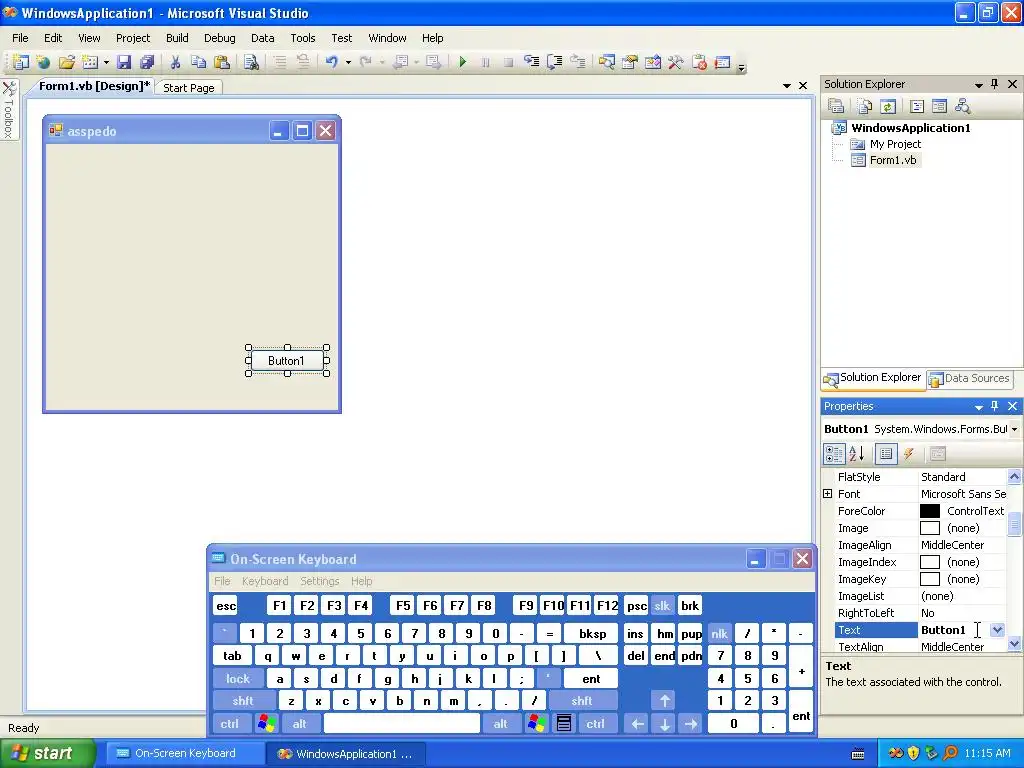Open the Build menu
Viewport: 1024px width, 768px height.
(x=177, y=38)
